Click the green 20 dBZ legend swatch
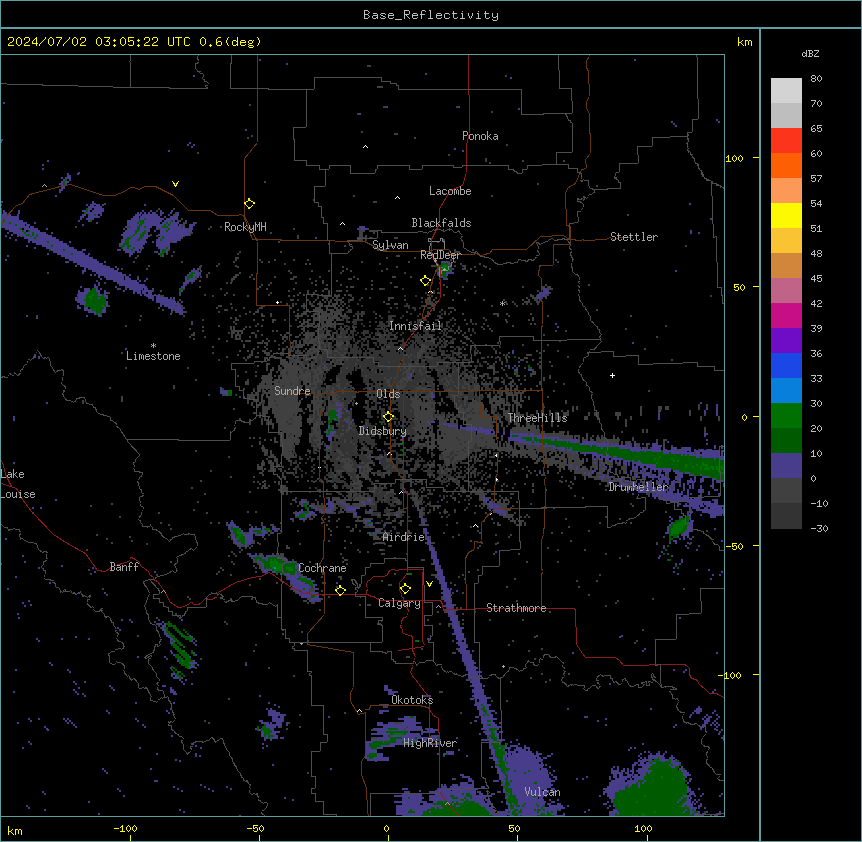862x842 pixels. 786,416
